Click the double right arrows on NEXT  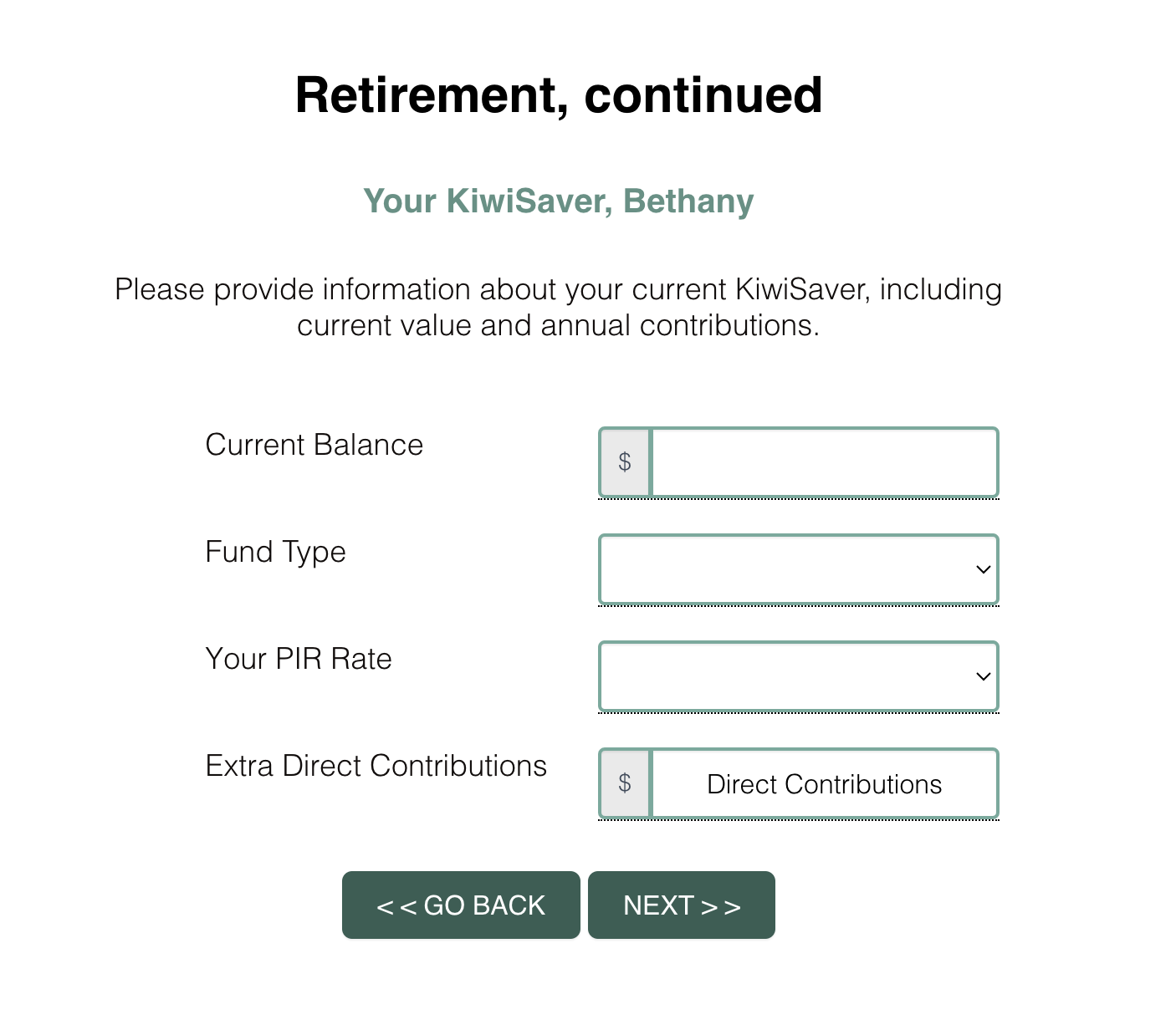click(721, 906)
